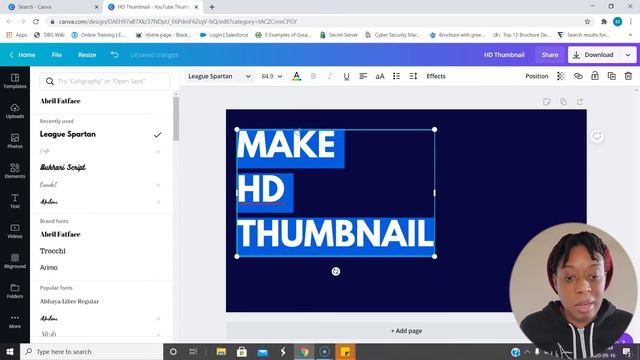
Task: Select the Bukhari Script font
Action: (63, 167)
